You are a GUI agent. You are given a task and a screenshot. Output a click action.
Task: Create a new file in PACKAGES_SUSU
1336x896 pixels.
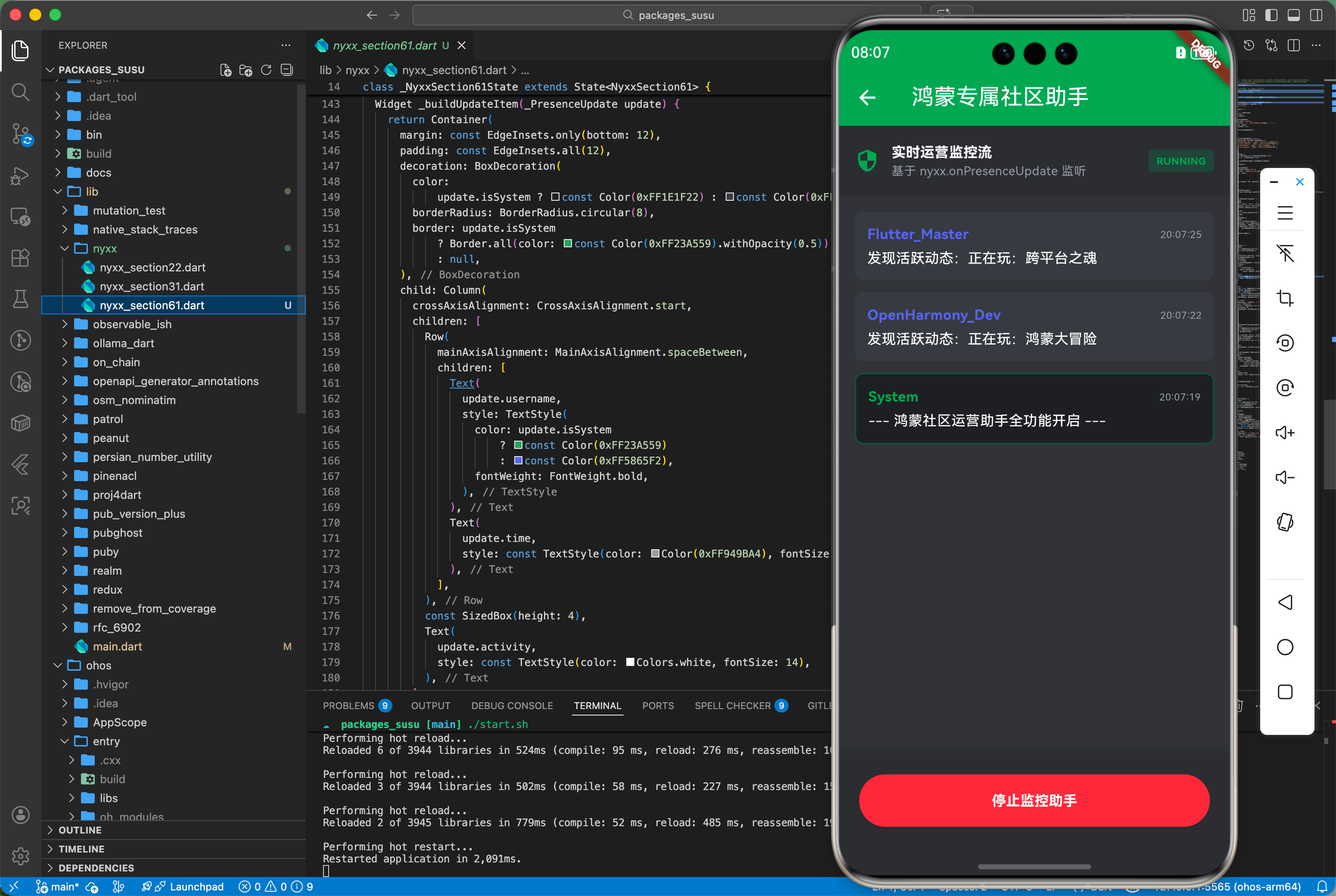tap(226, 70)
